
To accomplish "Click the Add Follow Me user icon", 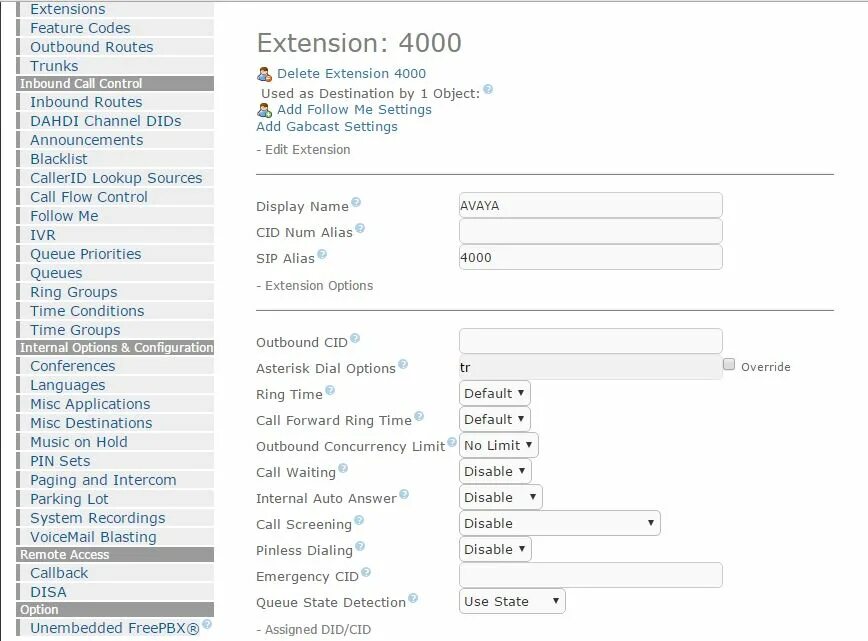I will (x=264, y=110).
